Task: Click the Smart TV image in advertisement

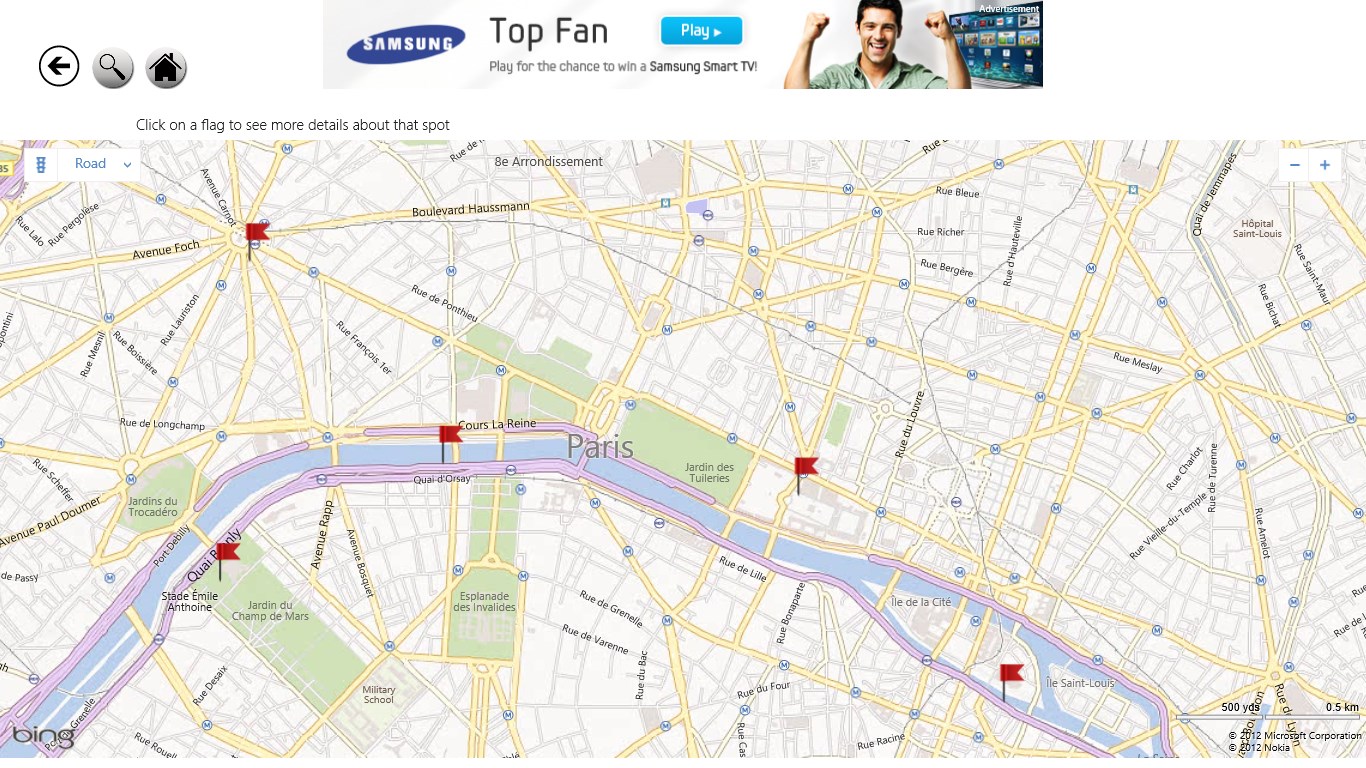Action: tap(994, 49)
